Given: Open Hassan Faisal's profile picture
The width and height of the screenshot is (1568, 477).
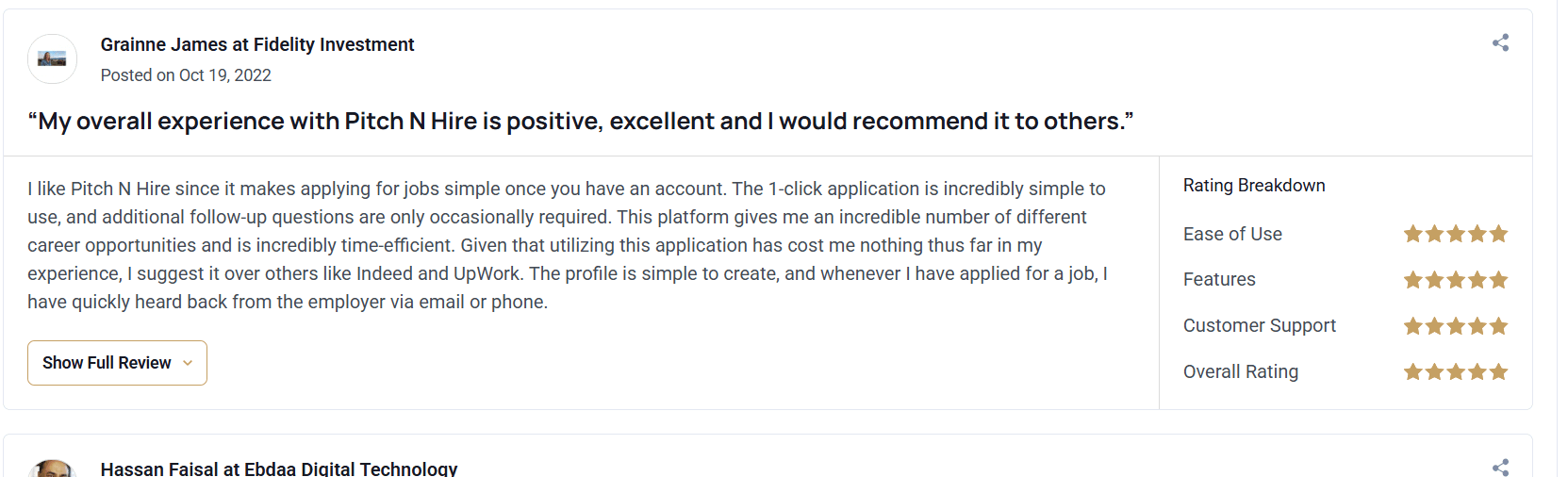Looking at the screenshot, I should click(x=52, y=469).
